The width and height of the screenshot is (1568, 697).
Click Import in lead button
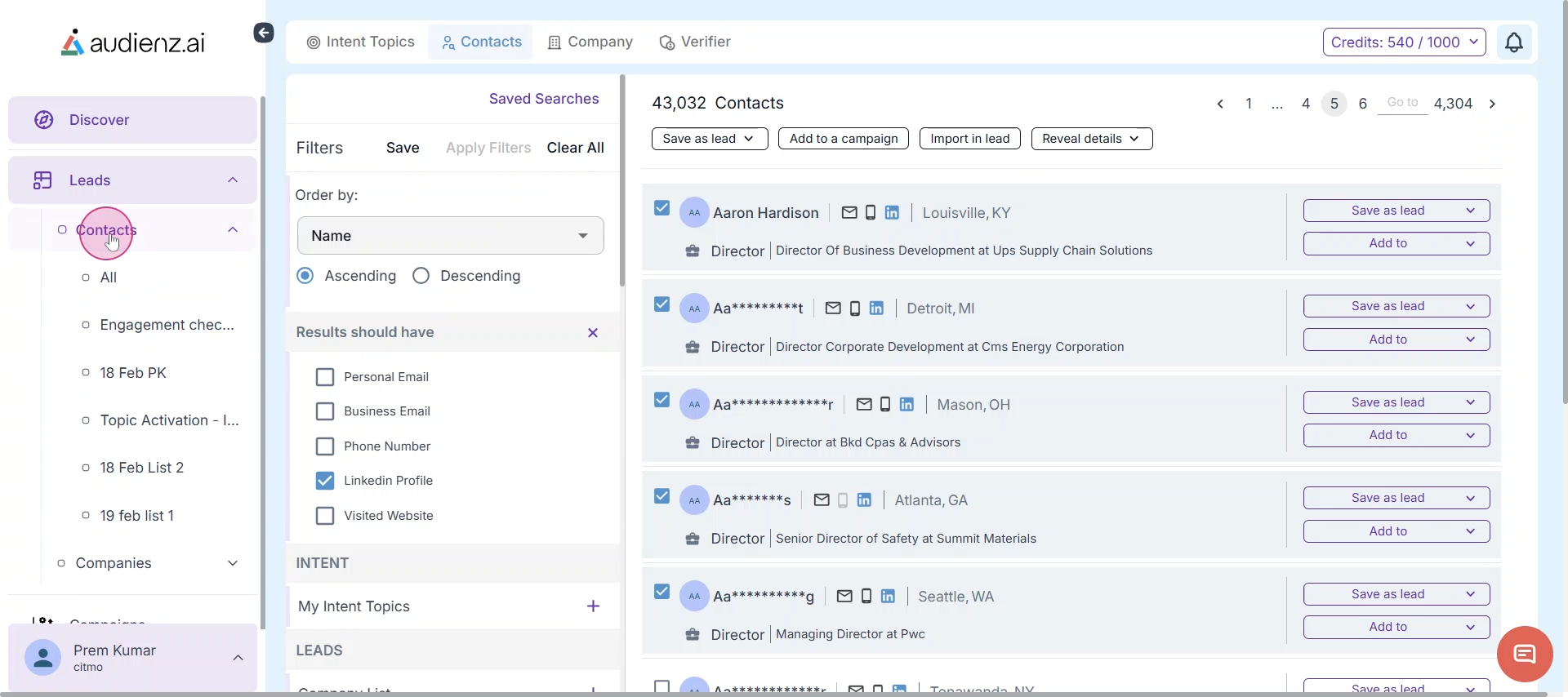[970, 139]
